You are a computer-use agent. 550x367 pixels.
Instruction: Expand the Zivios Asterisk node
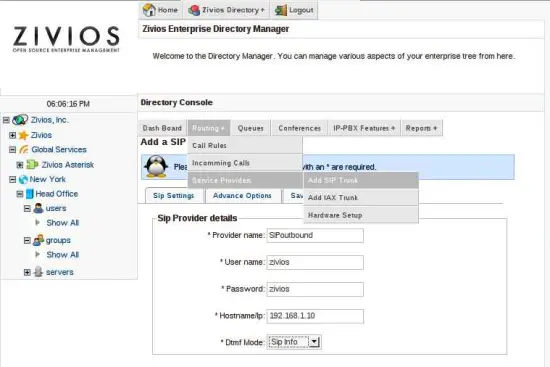[20, 165]
